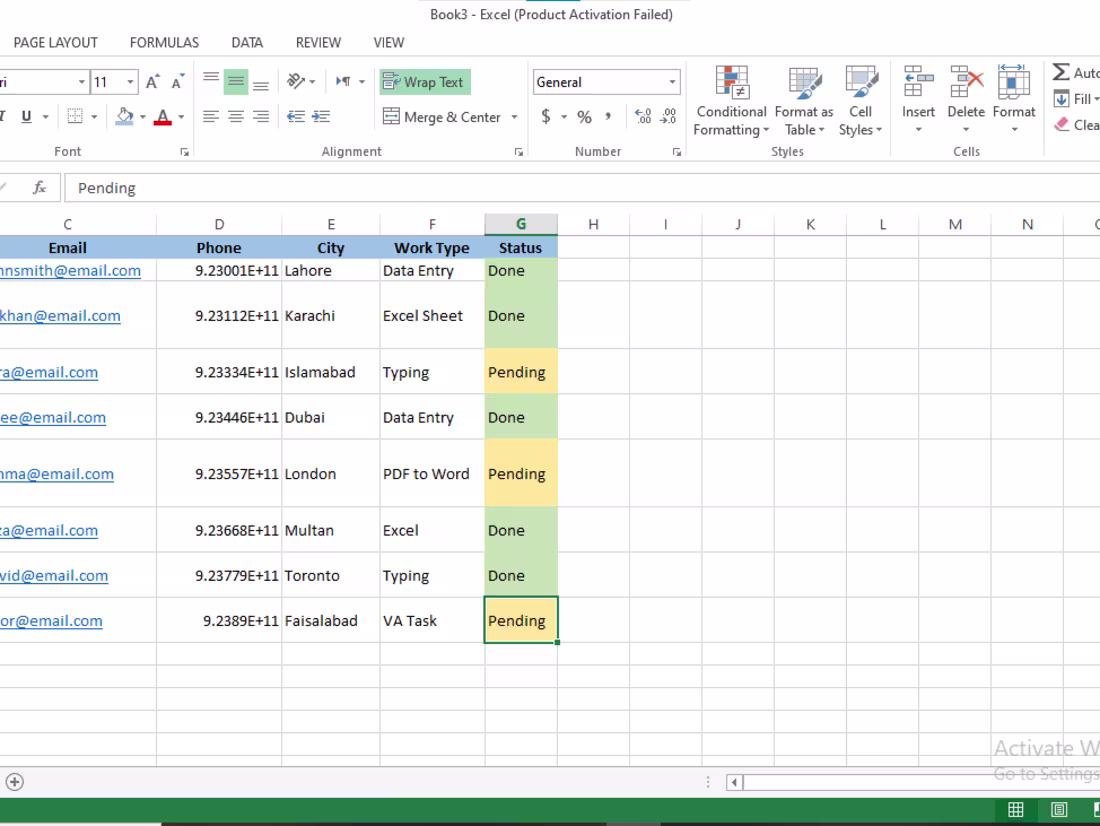This screenshot has width=1100, height=826.
Task: Expand Merge & Center dropdown arrow
Action: click(x=514, y=117)
